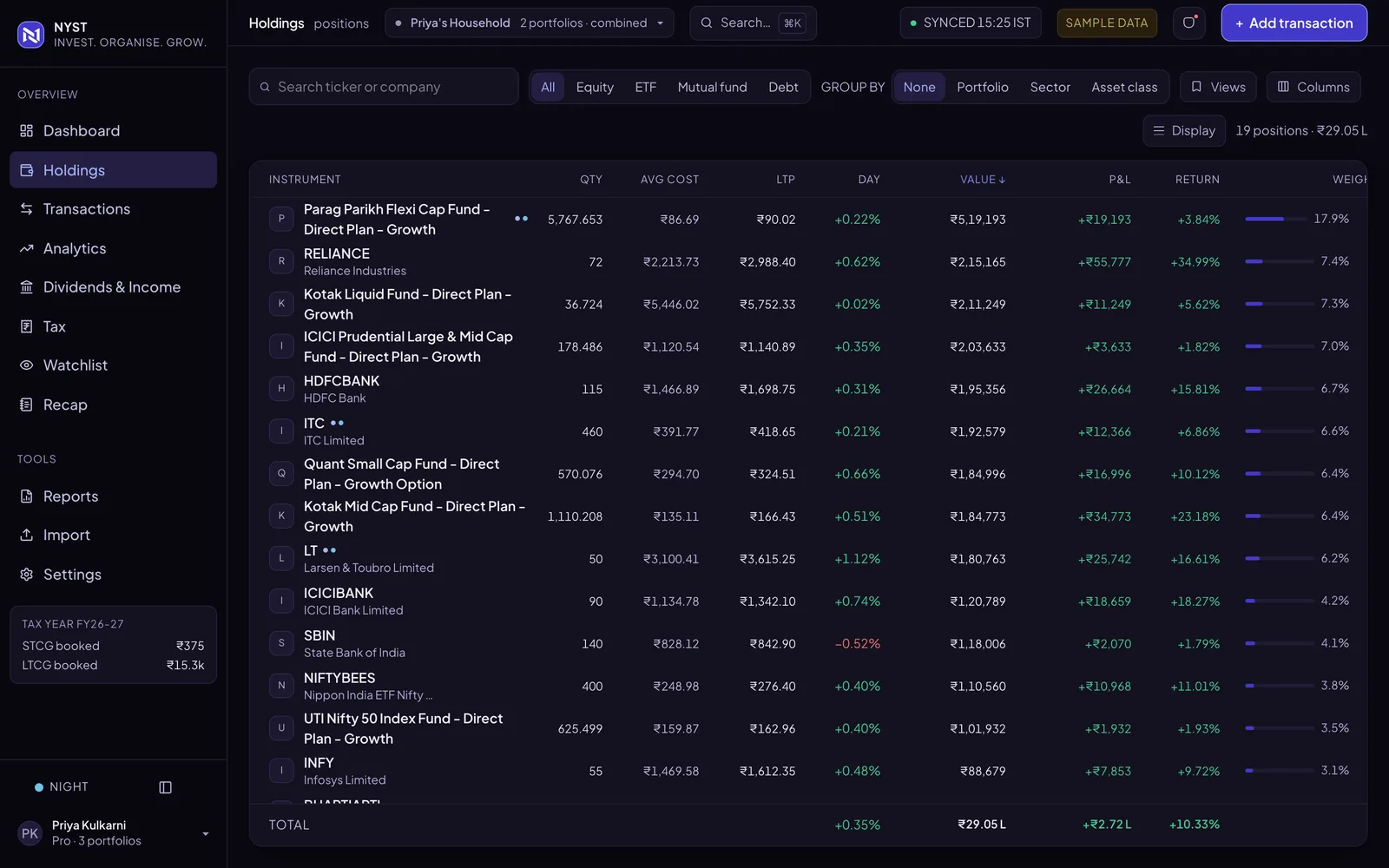Filter holdings by Mutual fund

712,87
